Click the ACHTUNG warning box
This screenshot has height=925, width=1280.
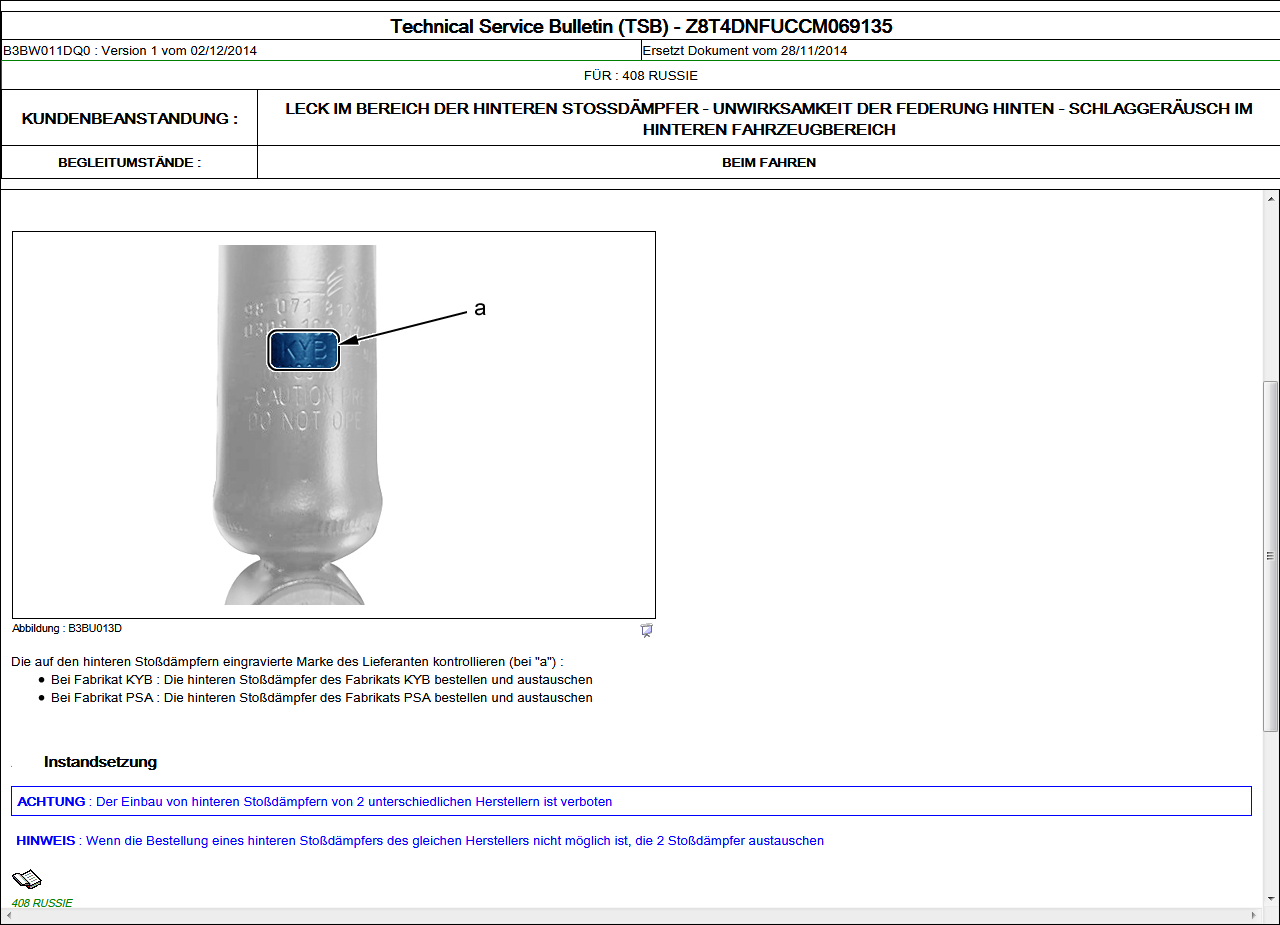click(631, 801)
